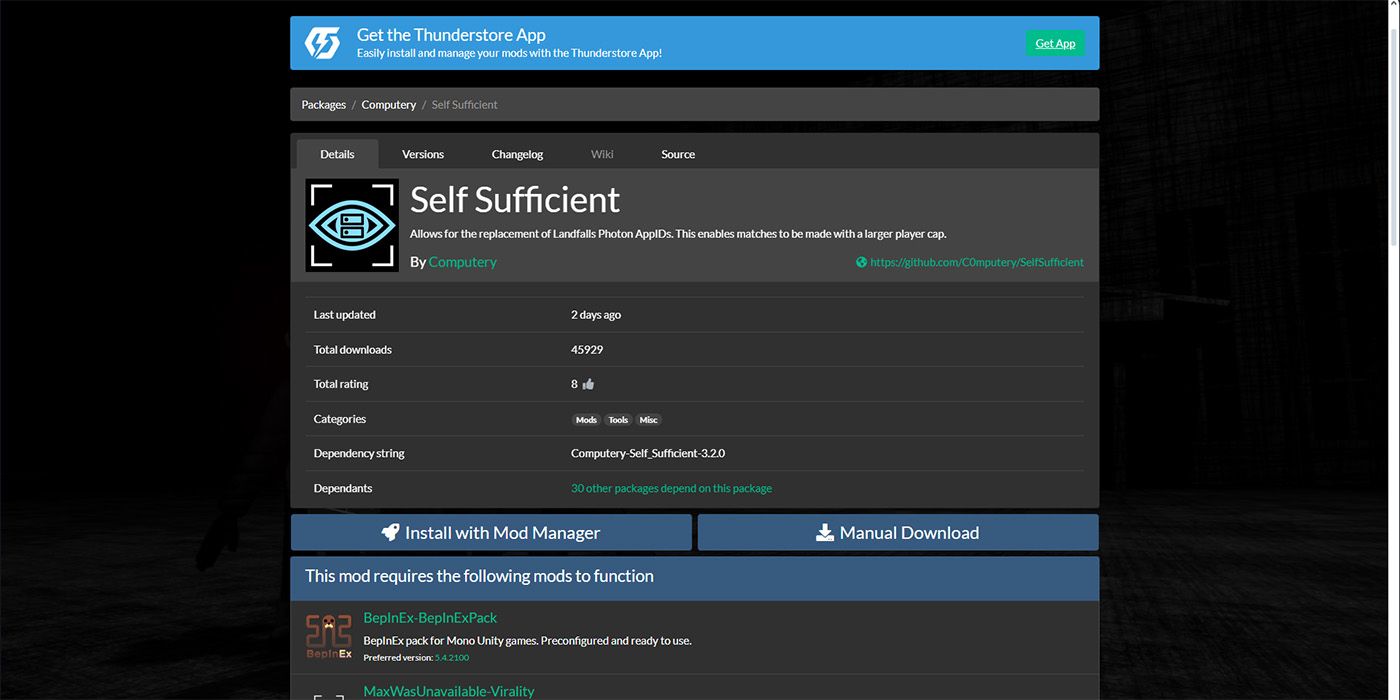Open the Changelog tab
Image resolution: width=1400 pixels, height=700 pixels.
(x=517, y=154)
